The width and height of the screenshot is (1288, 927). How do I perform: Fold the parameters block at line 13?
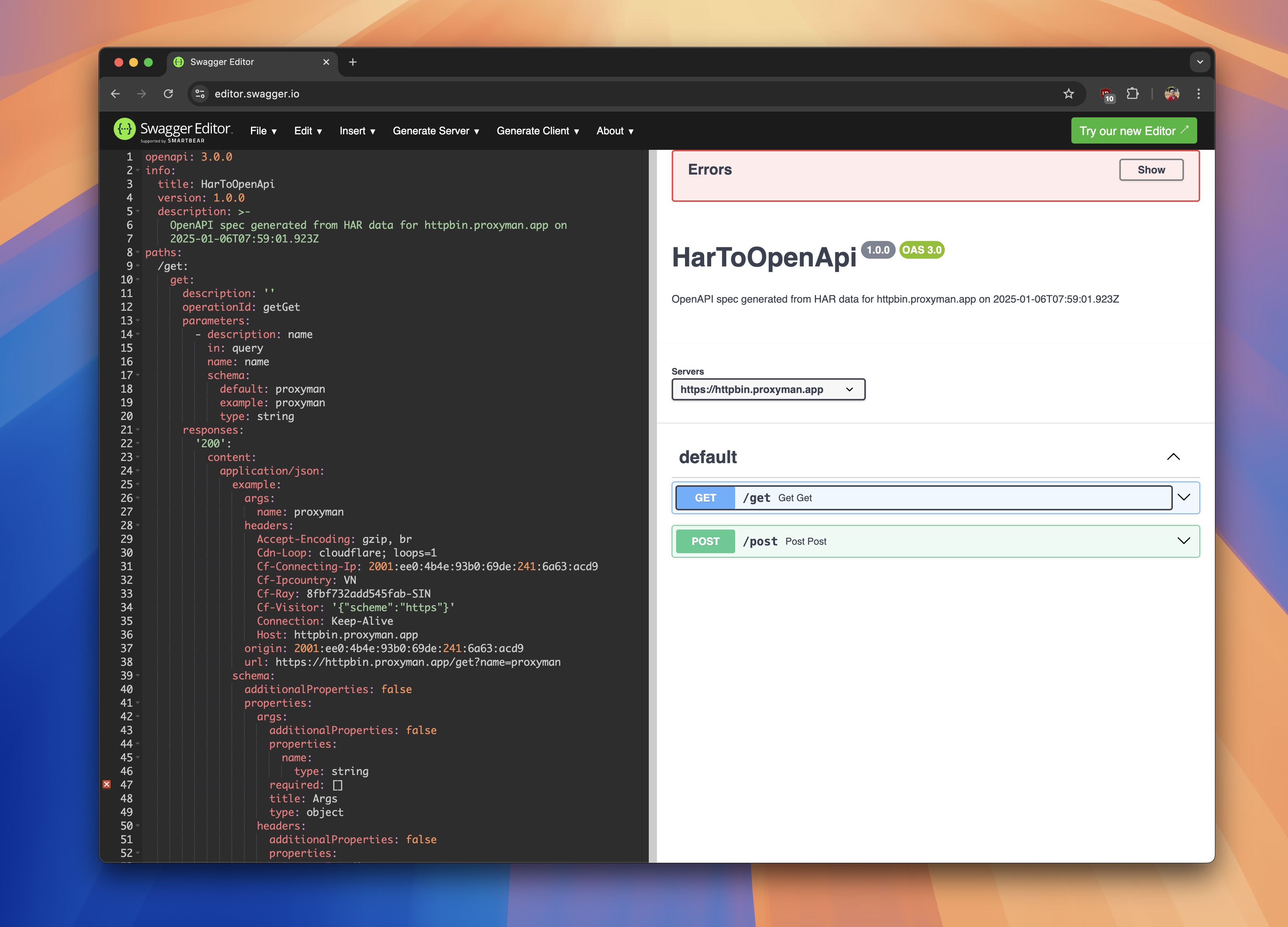point(137,320)
